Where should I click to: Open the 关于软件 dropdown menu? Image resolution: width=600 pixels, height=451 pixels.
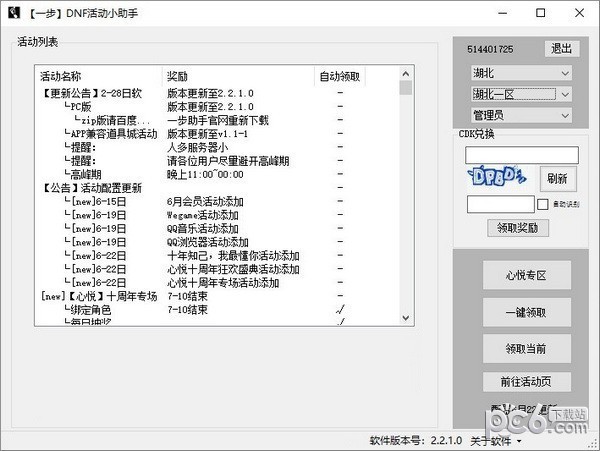pos(496,441)
